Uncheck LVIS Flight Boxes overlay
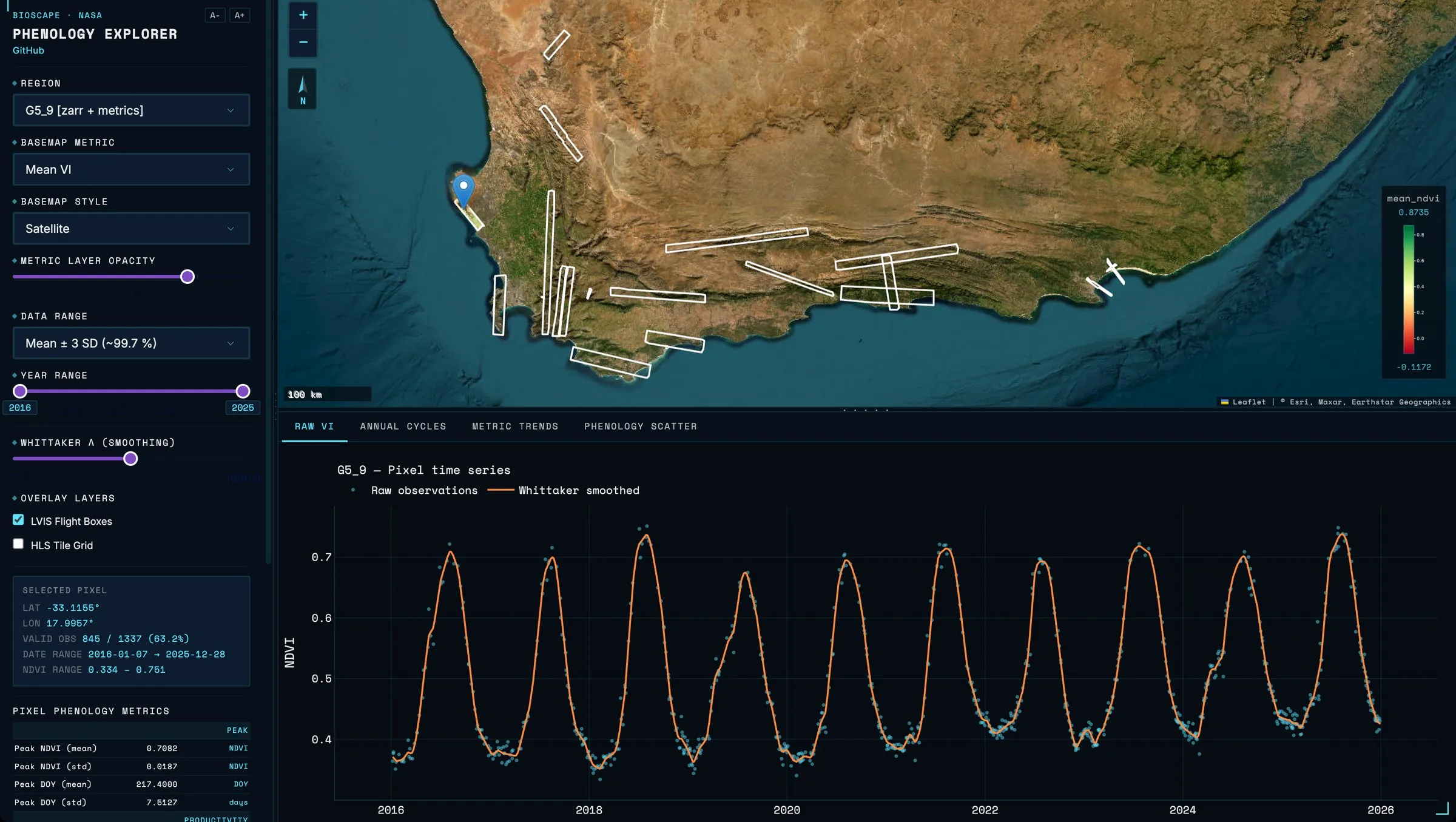The width and height of the screenshot is (1456, 822). coord(18,520)
